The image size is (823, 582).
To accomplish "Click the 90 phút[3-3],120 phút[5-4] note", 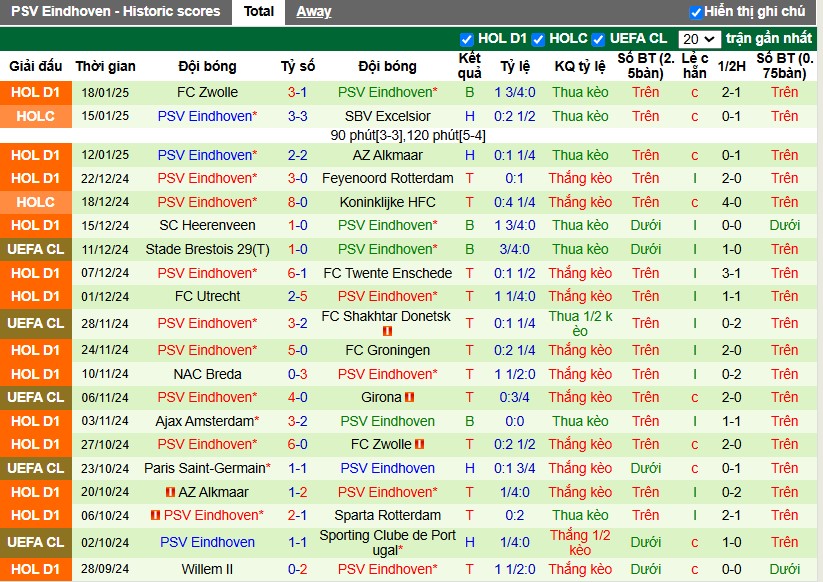I will (408, 135).
